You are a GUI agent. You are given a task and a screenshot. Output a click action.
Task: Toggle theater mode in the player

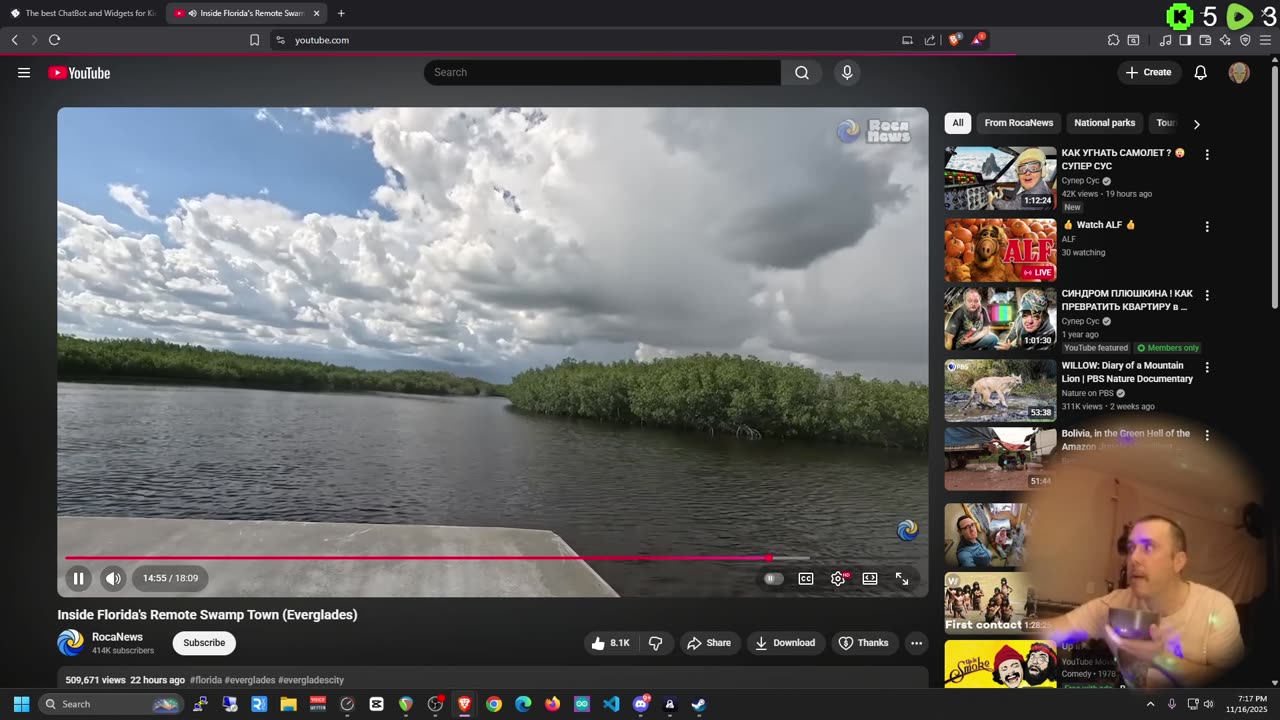click(870, 578)
